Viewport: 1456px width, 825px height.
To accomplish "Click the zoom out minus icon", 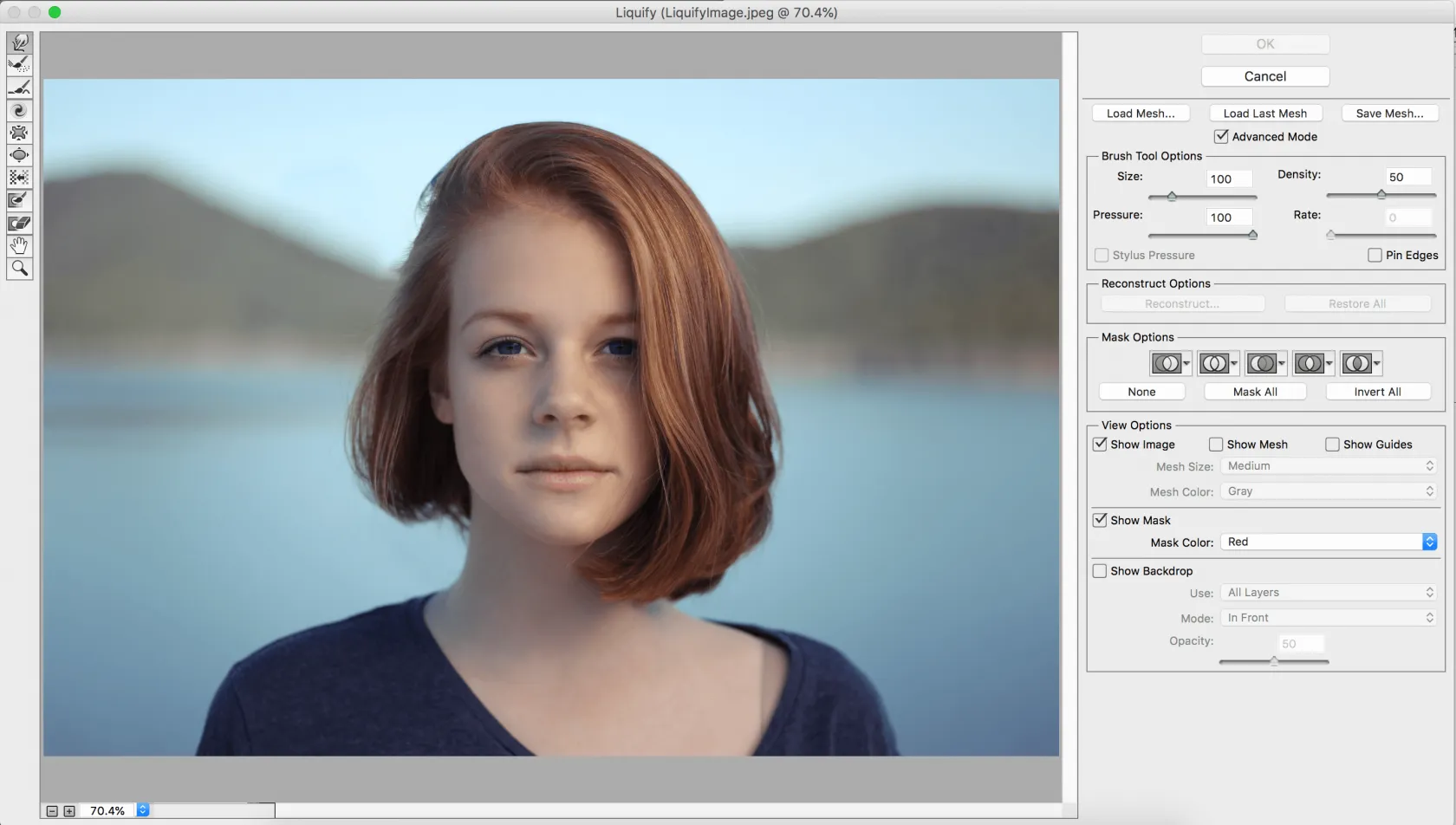I will pos(52,811).
